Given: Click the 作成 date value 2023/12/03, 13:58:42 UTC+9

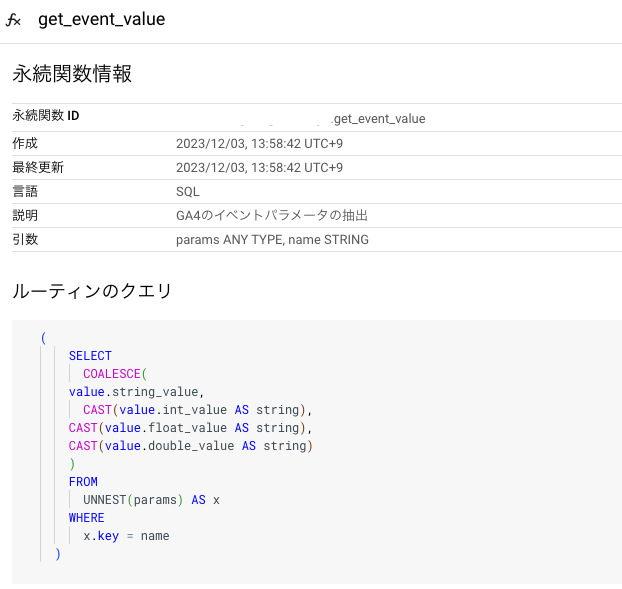Looking at the screenshot, I should click(x=259, y=144).
